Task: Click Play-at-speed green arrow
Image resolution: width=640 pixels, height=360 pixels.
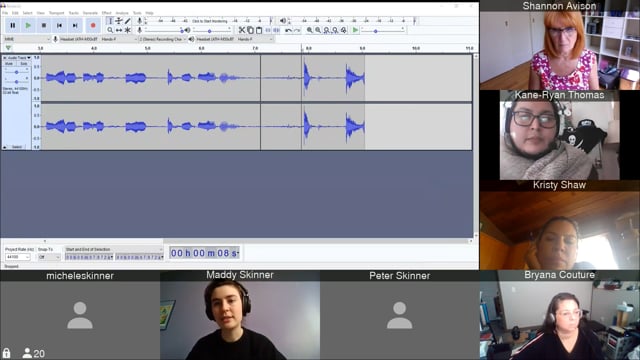Action: point(356,30)
